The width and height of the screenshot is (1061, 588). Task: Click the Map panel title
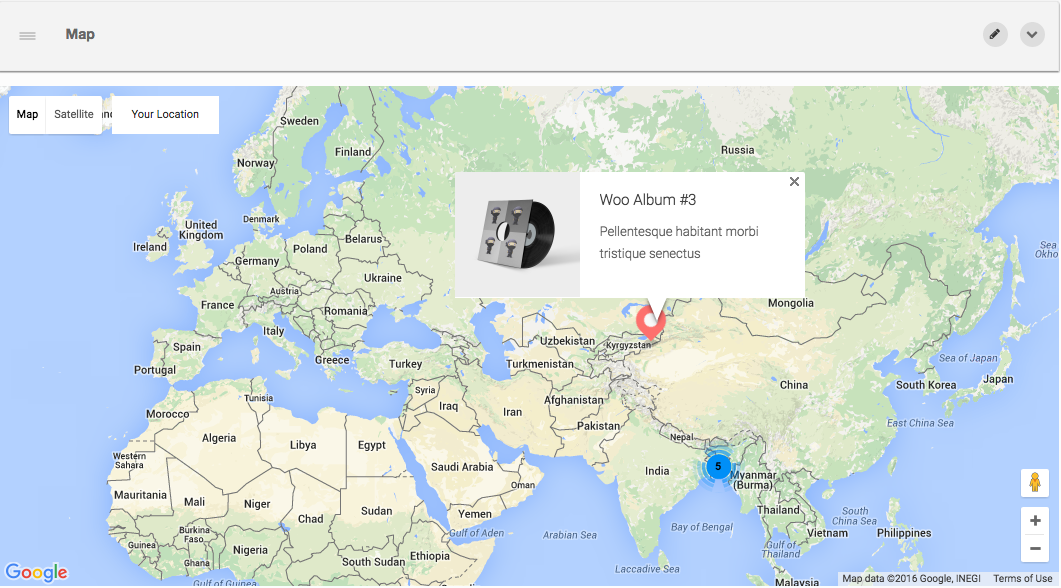coord(80,35)
